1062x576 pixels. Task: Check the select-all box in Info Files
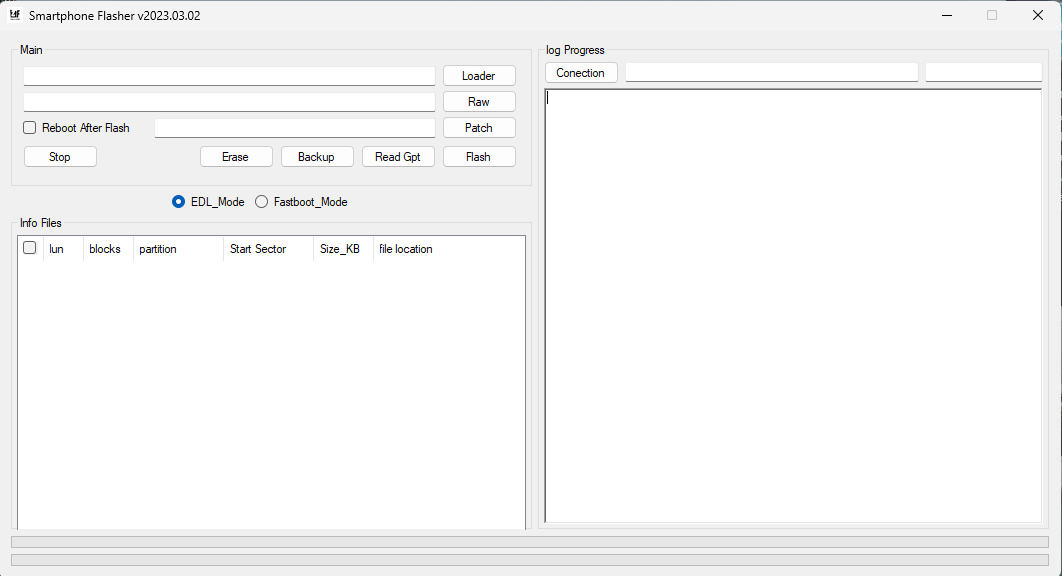[29, 247]
